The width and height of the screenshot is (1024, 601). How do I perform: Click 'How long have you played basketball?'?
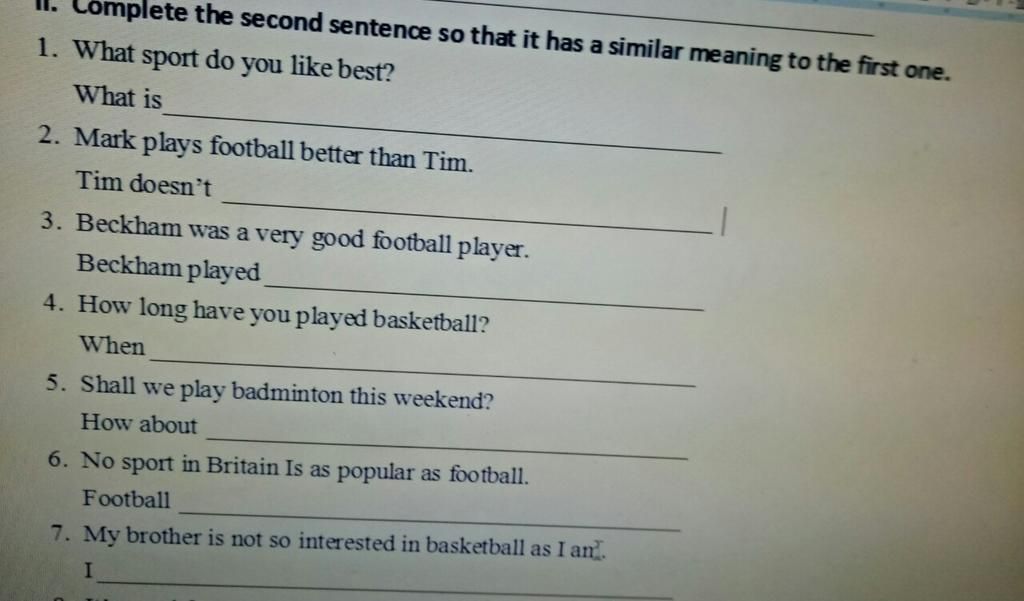[x=283, y=314]
